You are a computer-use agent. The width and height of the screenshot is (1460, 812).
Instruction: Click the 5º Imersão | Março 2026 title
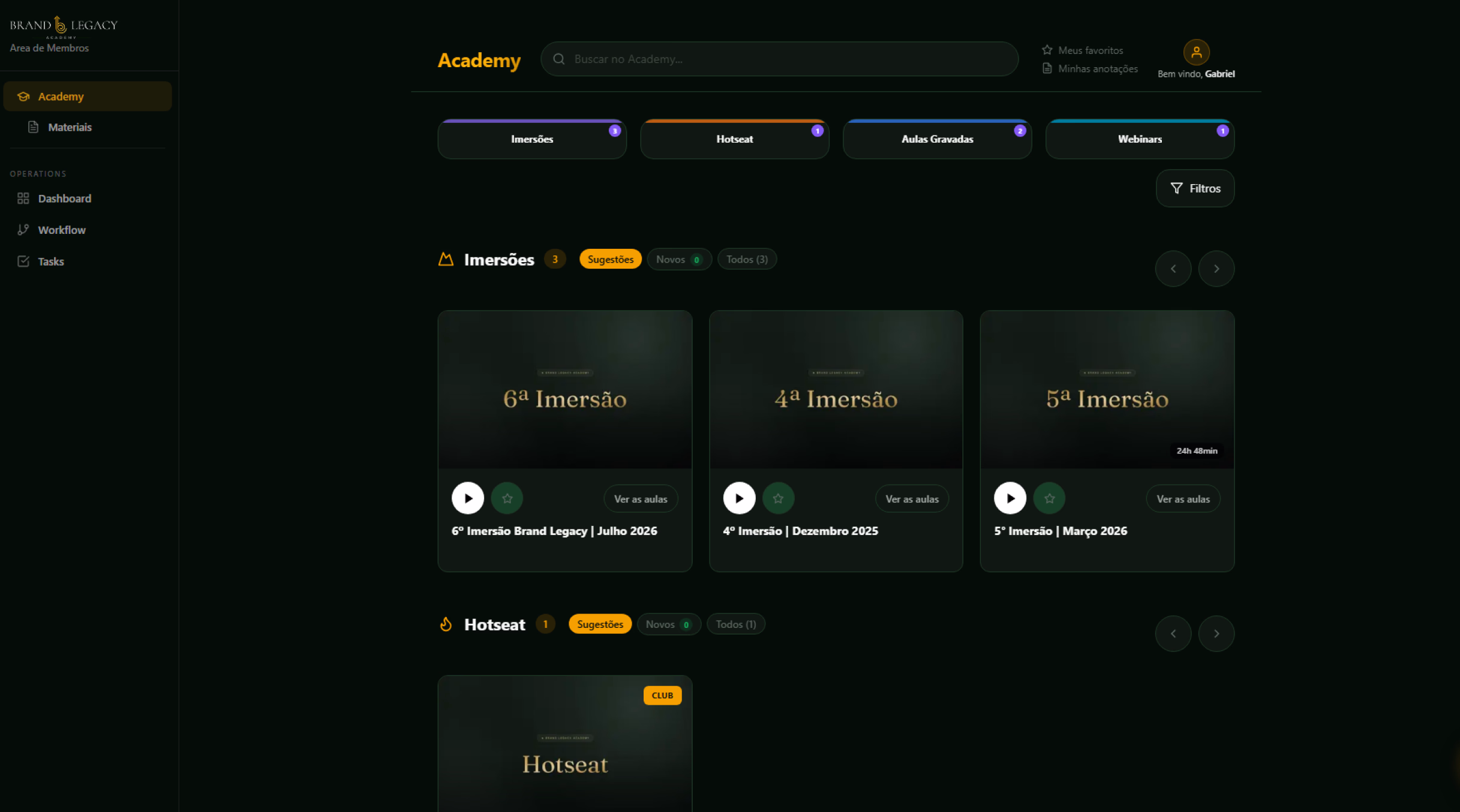click(x=1061, y=531)
